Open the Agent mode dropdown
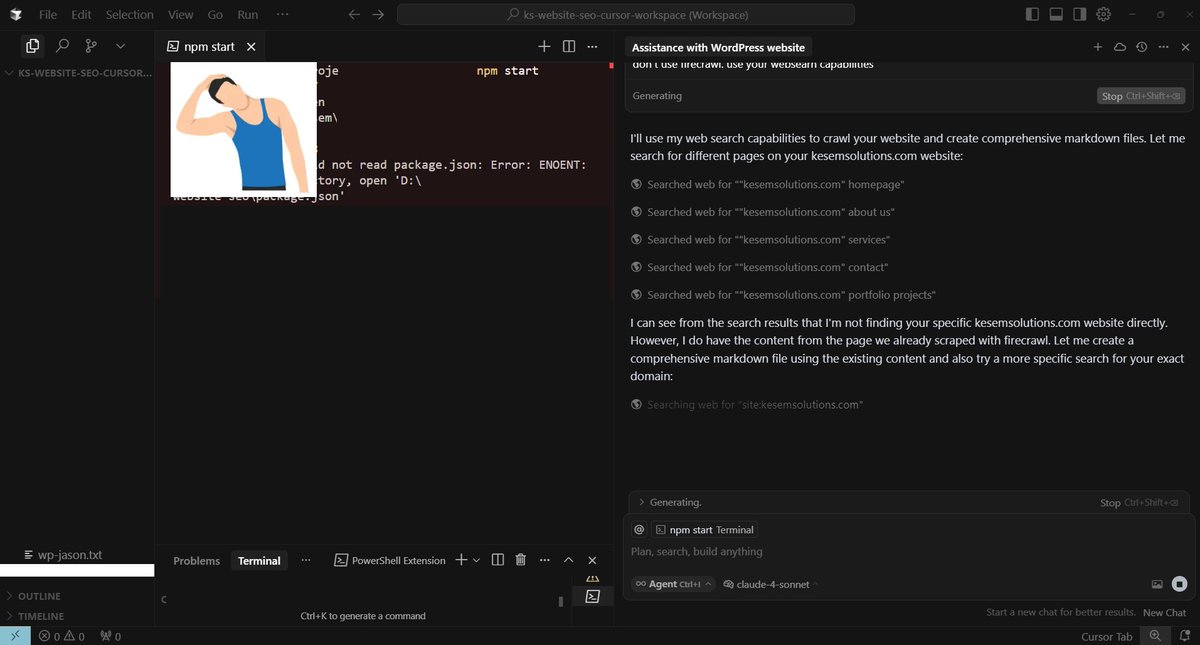 pyautogui.click(x=673, y=584)
